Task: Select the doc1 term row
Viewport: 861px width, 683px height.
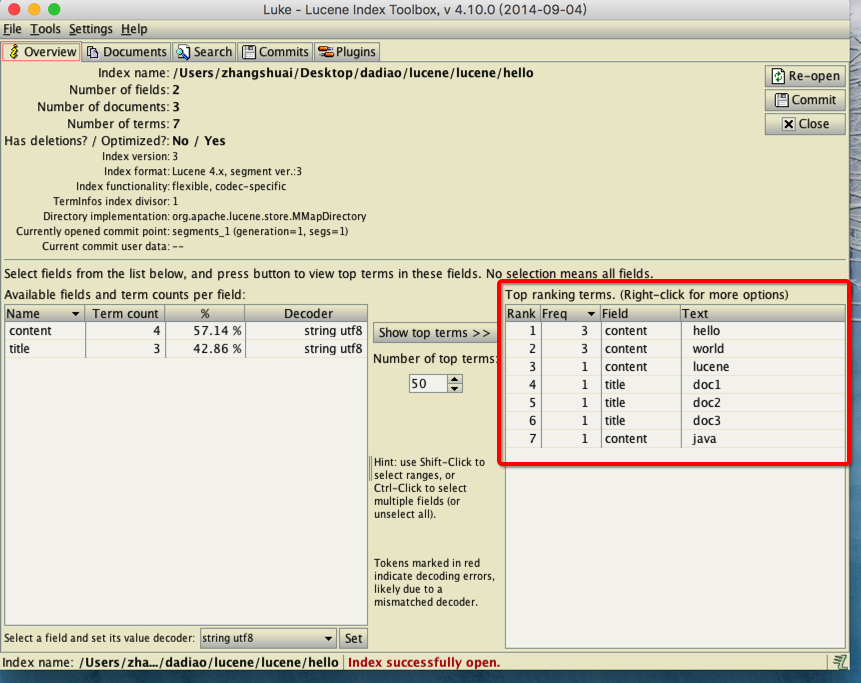Action: pyautogui.click(x=675, y=385)
